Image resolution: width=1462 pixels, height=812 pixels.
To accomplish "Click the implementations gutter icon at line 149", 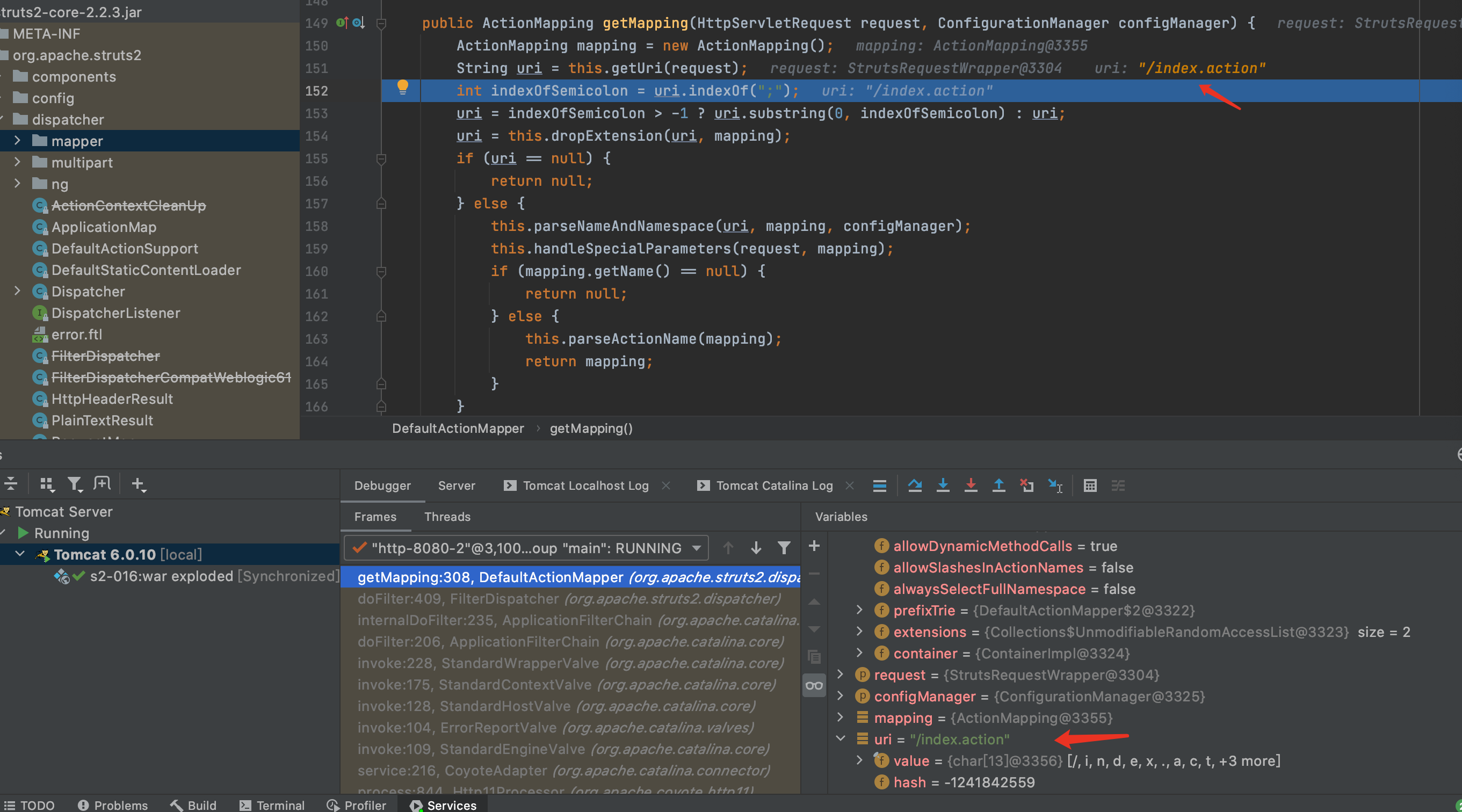I will (x=358, y=23).
